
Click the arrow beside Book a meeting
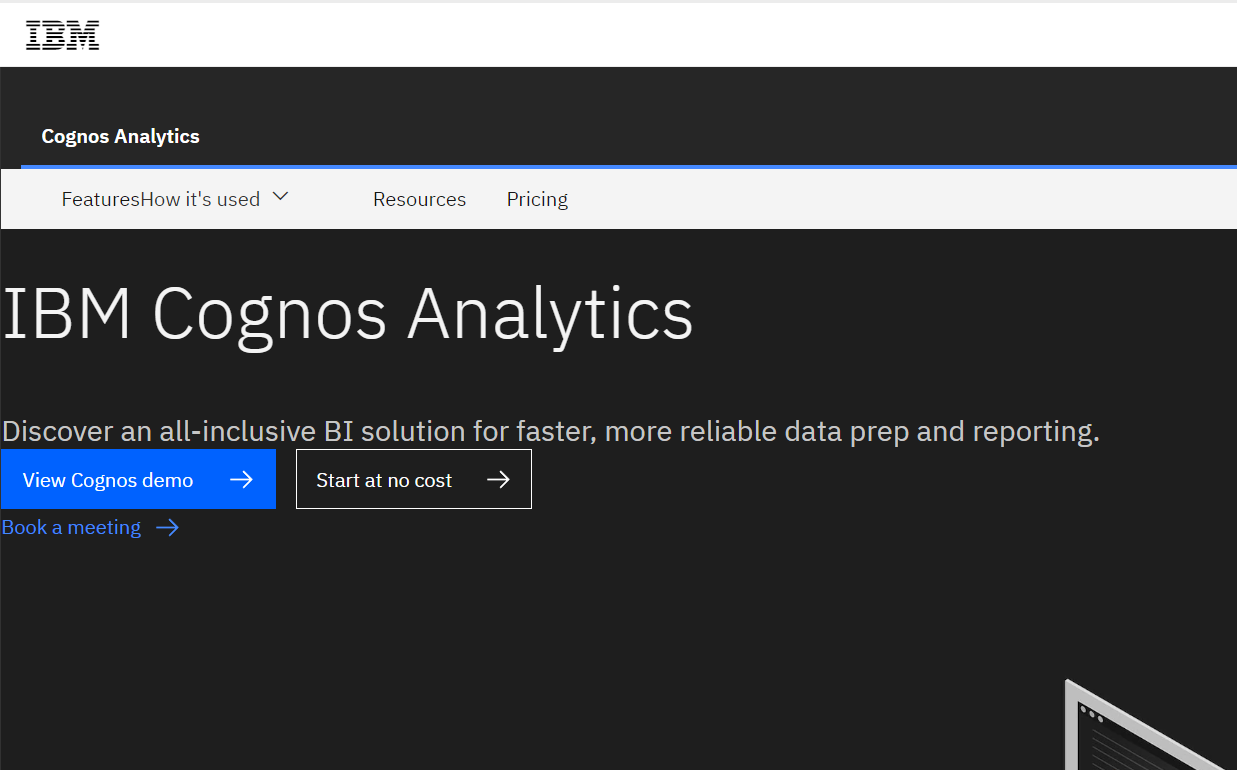coord(168,528)
